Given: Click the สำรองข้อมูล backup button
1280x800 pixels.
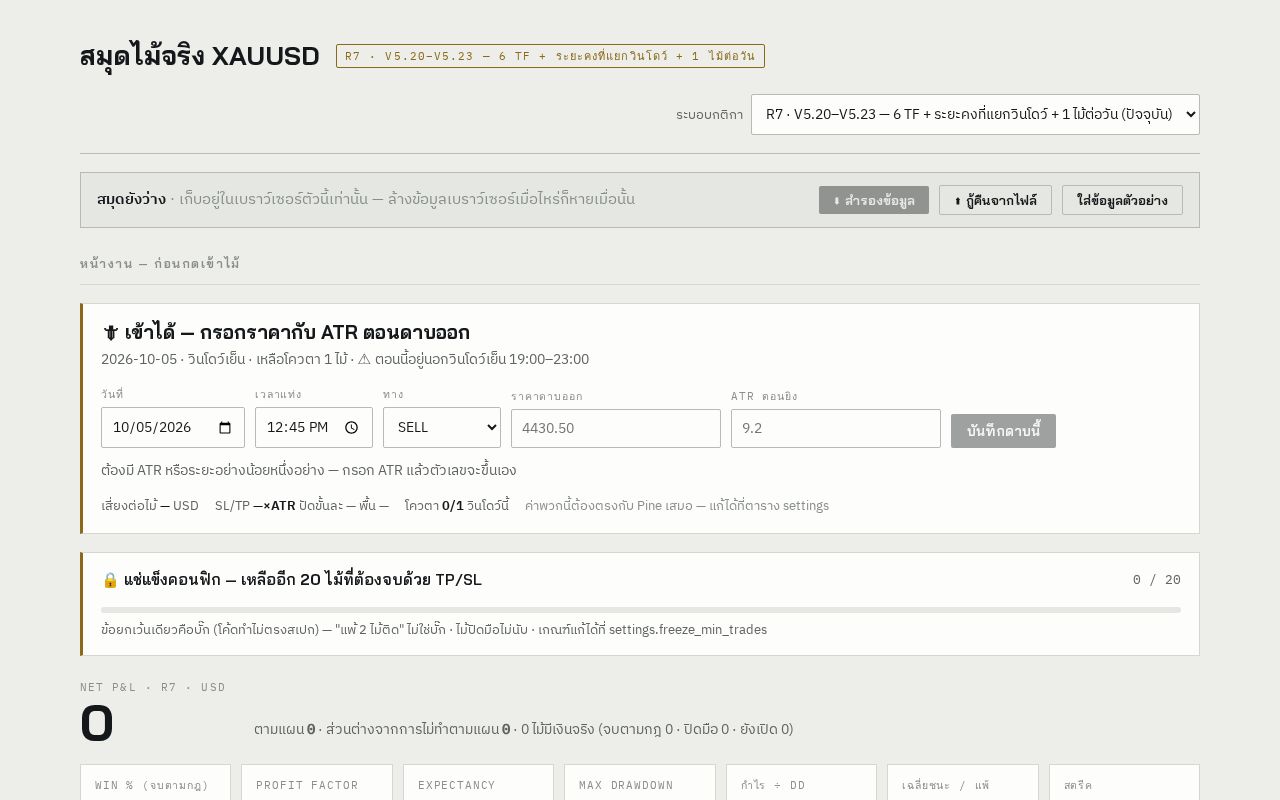Looking at the screenshot, I should [874, 200].
